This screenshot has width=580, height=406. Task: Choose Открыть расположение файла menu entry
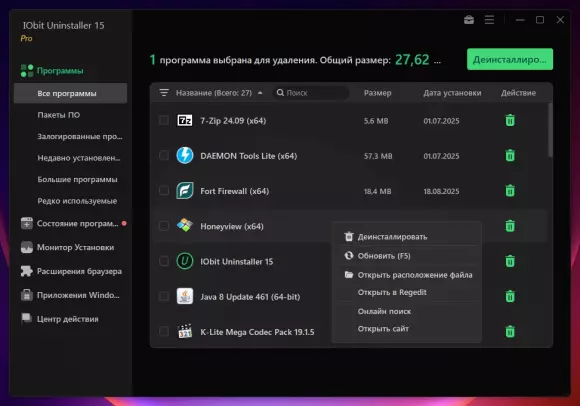[407, 275]
